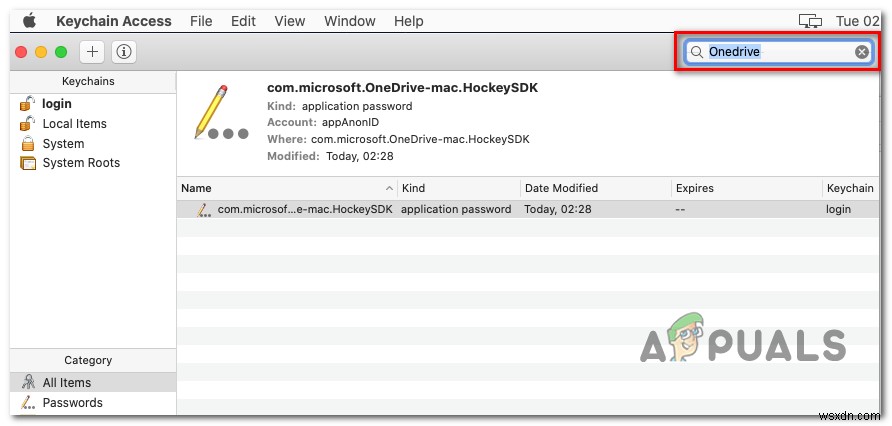The height and width of the screenshot is (426, 892).
Task: Open the View menu
Action: click(x=290, y=21)
